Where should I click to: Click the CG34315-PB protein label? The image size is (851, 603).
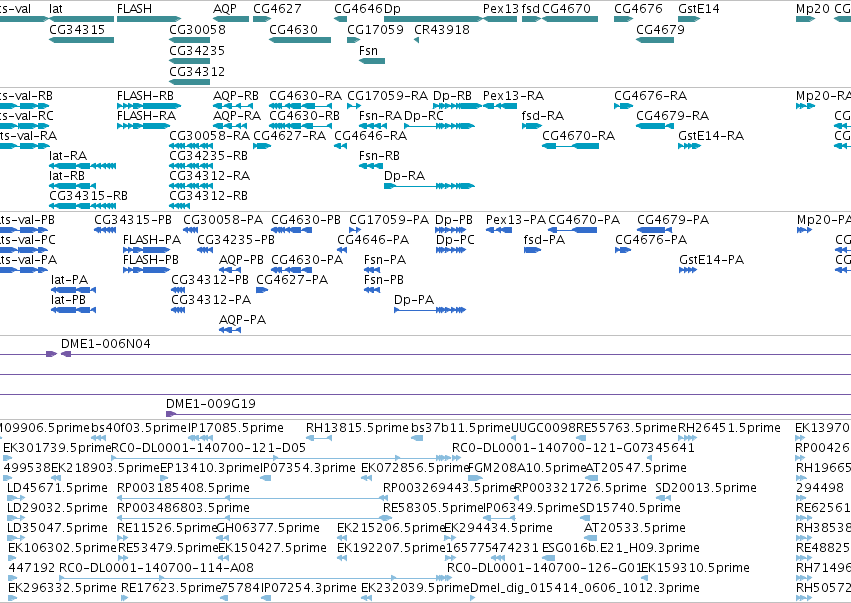point(133,220)
